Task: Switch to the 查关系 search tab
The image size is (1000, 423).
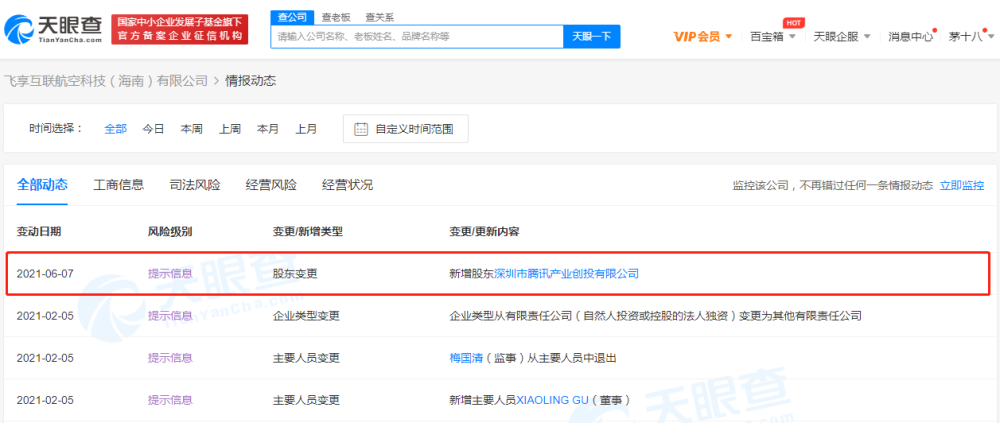Action: click(x=379, y=17)
